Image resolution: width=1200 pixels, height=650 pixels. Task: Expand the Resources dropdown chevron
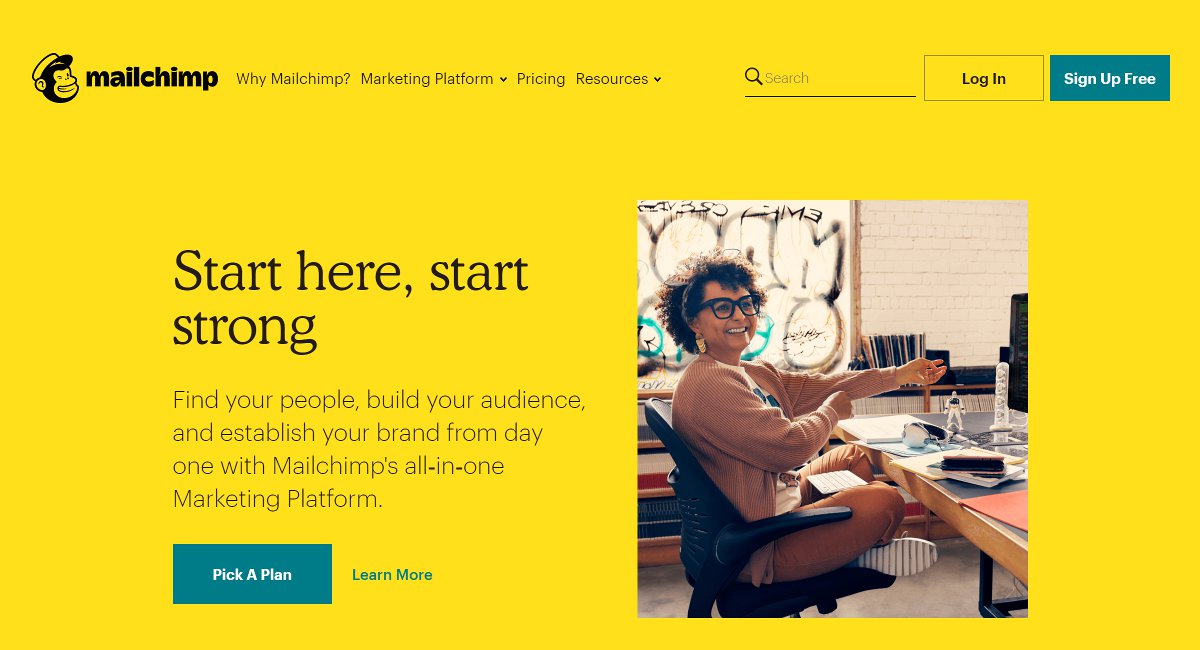click(x=658, y=80)
